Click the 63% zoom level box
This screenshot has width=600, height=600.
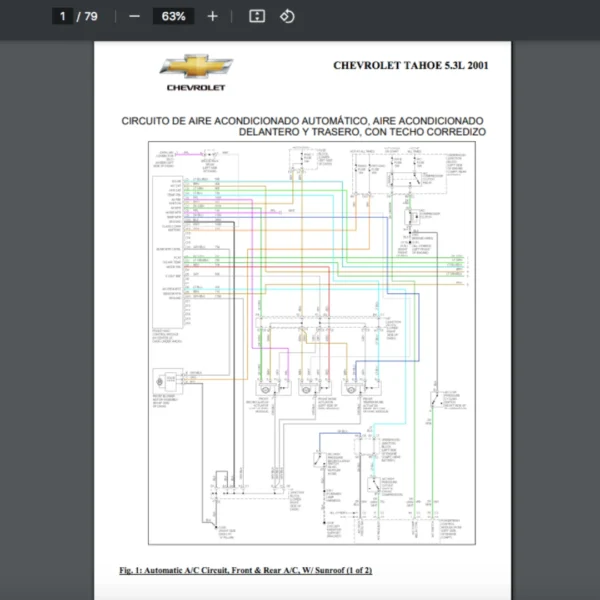coord(173,16)
